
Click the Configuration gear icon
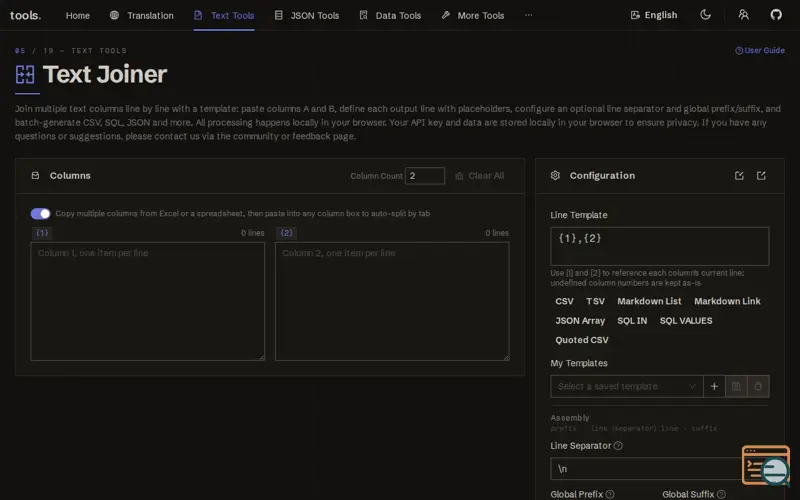pyautogui.click(x=555, y=176)
